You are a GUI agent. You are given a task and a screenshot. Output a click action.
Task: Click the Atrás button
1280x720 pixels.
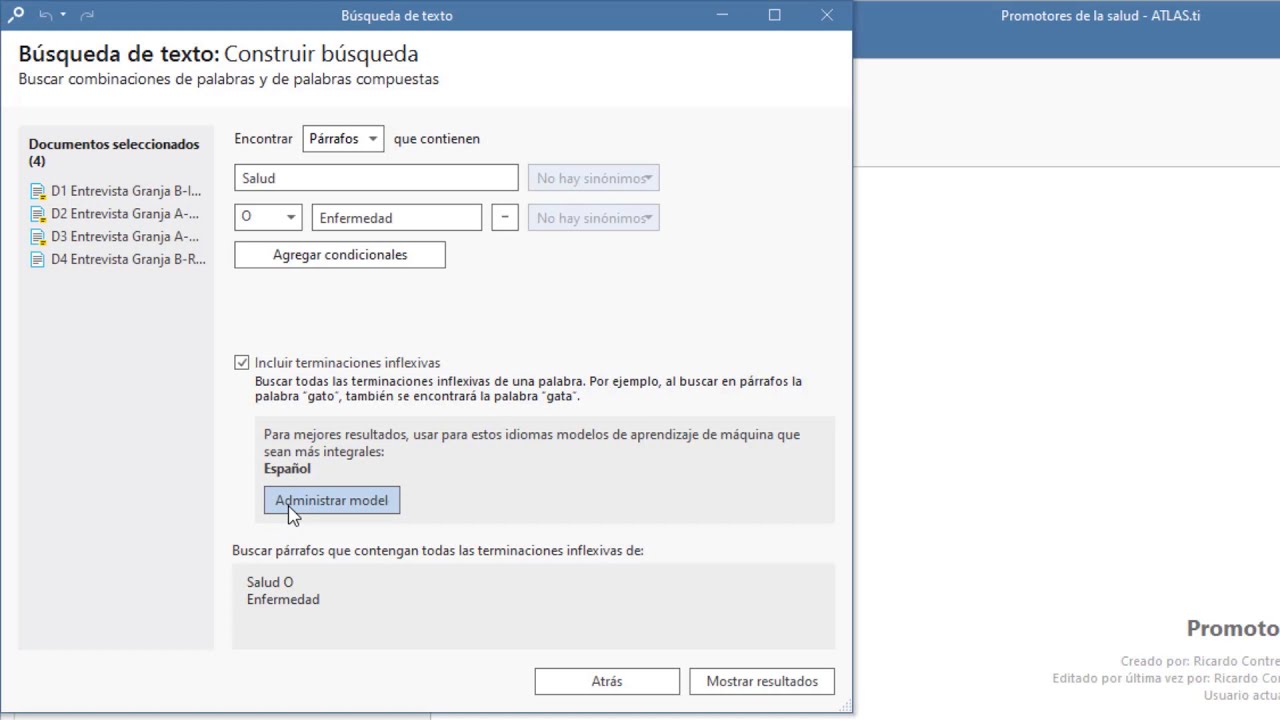point(607,681)
